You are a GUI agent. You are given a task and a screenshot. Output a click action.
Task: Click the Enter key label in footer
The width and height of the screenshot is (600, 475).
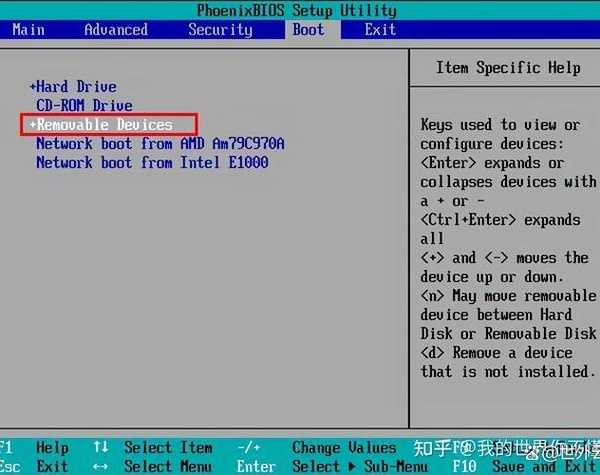pyautogui.click(x=256, y=466)
